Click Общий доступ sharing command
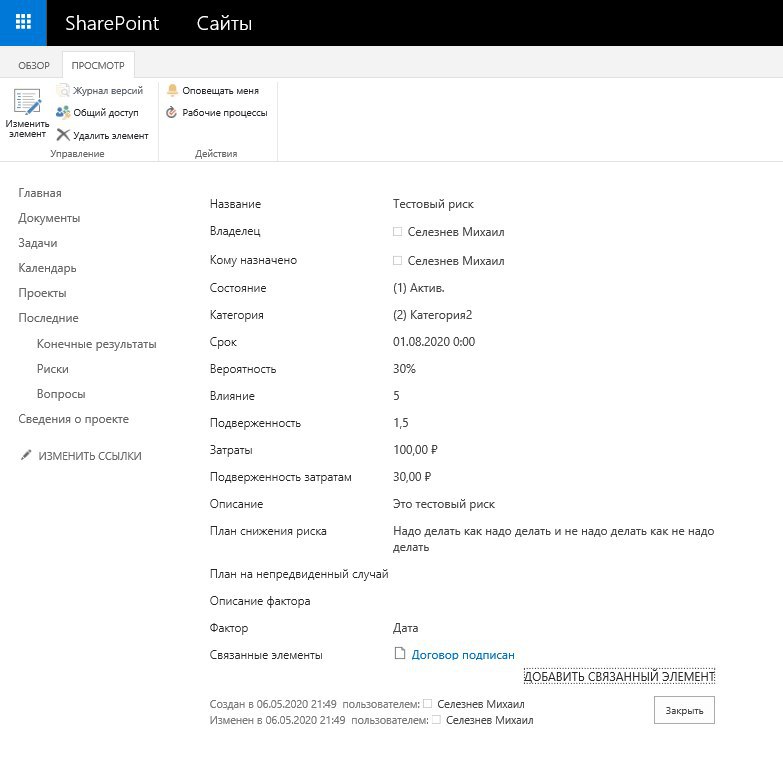 (97, 113)
